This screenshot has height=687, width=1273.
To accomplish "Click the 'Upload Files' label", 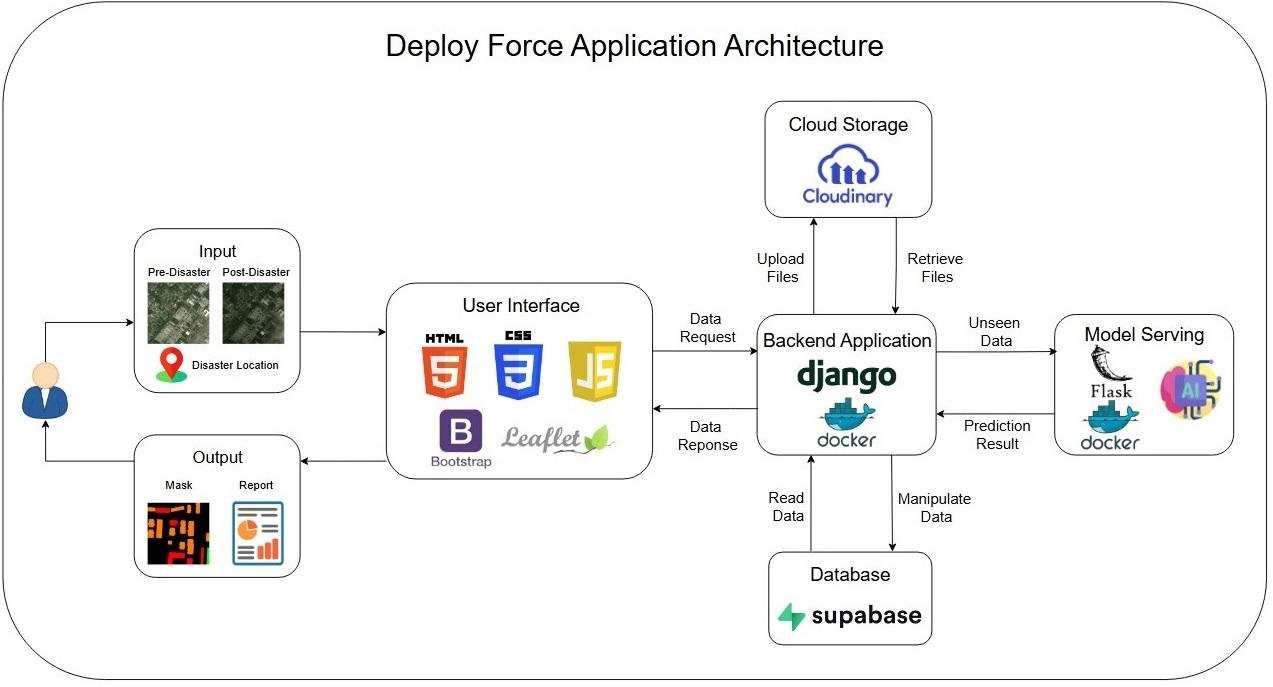I will click(780, 267).
